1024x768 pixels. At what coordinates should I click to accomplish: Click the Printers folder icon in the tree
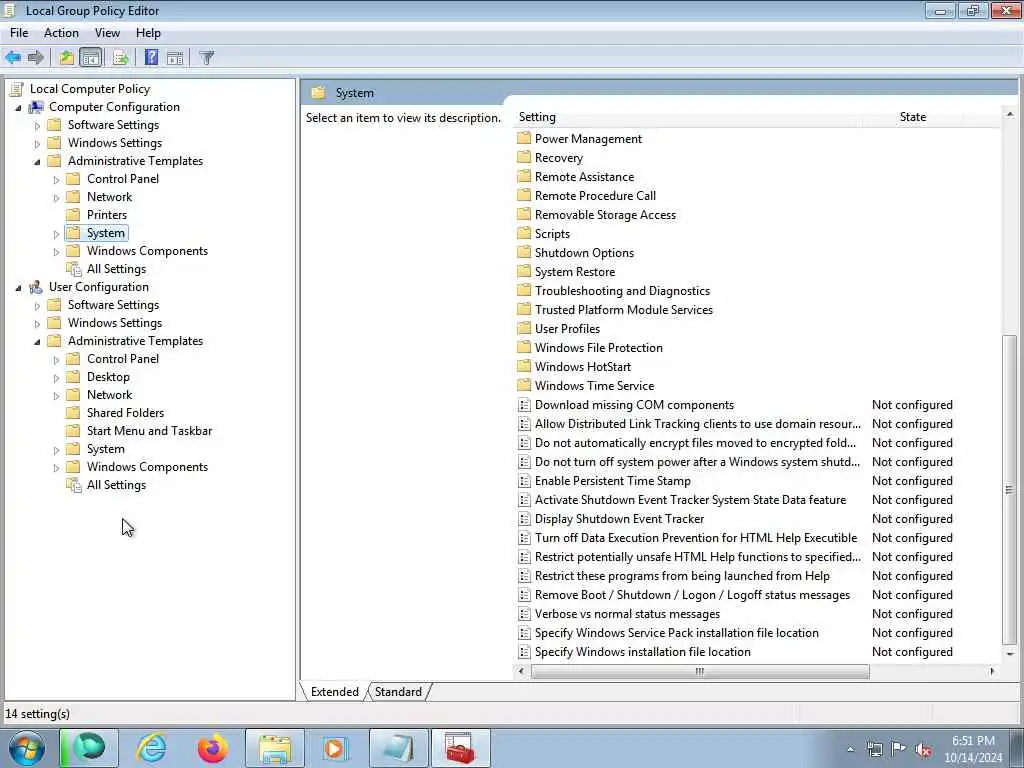[74, 215]
